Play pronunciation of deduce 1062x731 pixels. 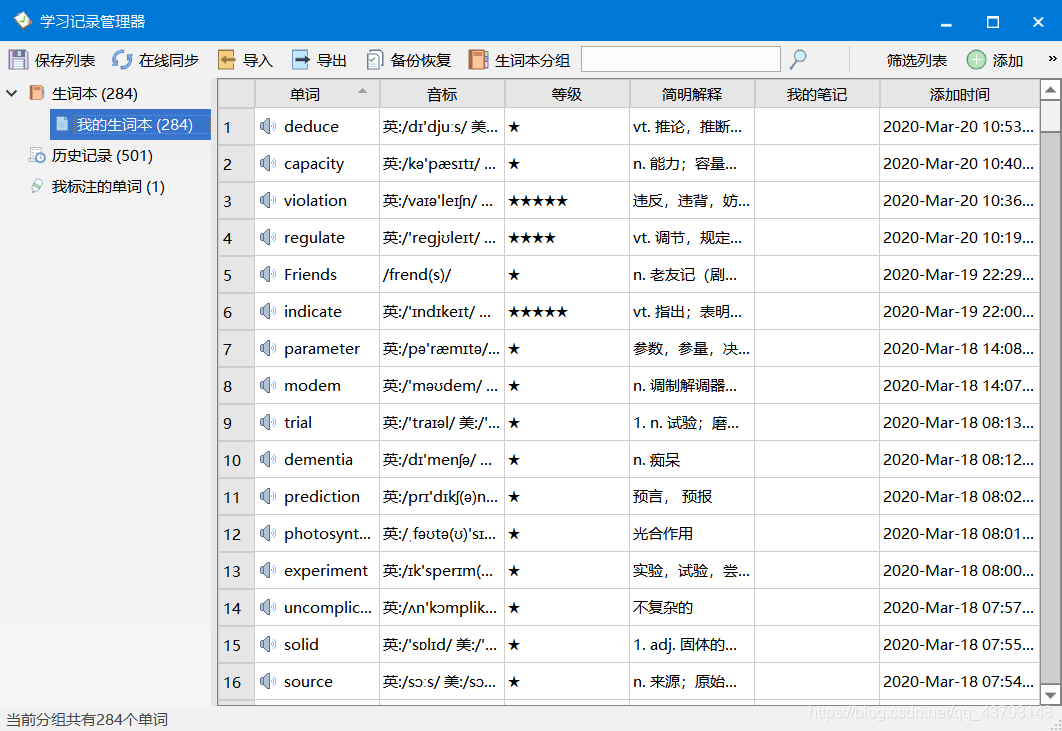pos(268,126)
